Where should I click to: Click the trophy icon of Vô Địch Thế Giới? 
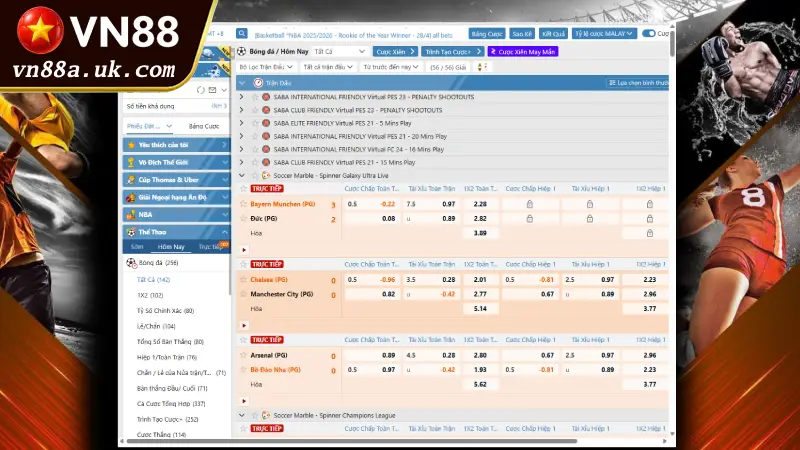click(x=131, y=162)
